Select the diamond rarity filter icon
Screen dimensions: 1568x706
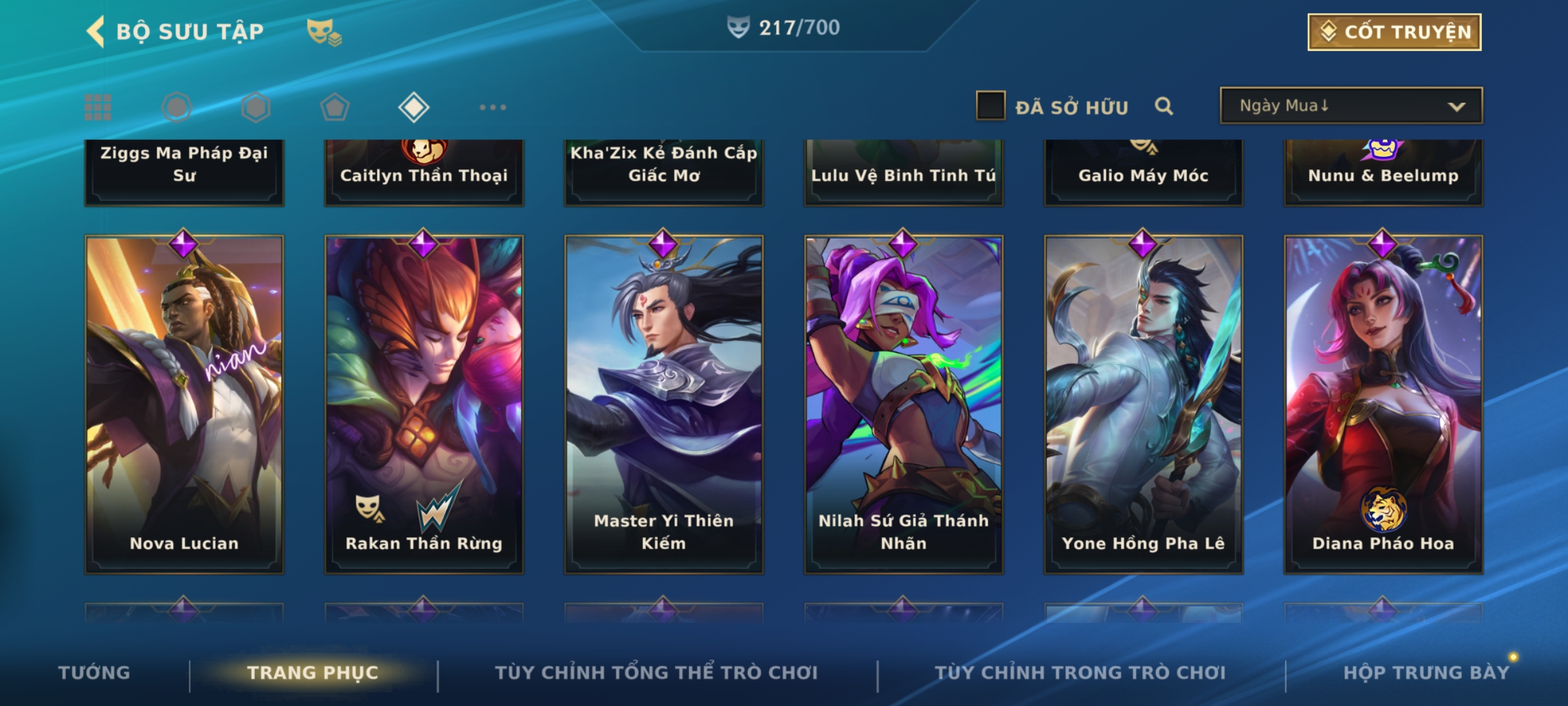[x=414, y=107]
